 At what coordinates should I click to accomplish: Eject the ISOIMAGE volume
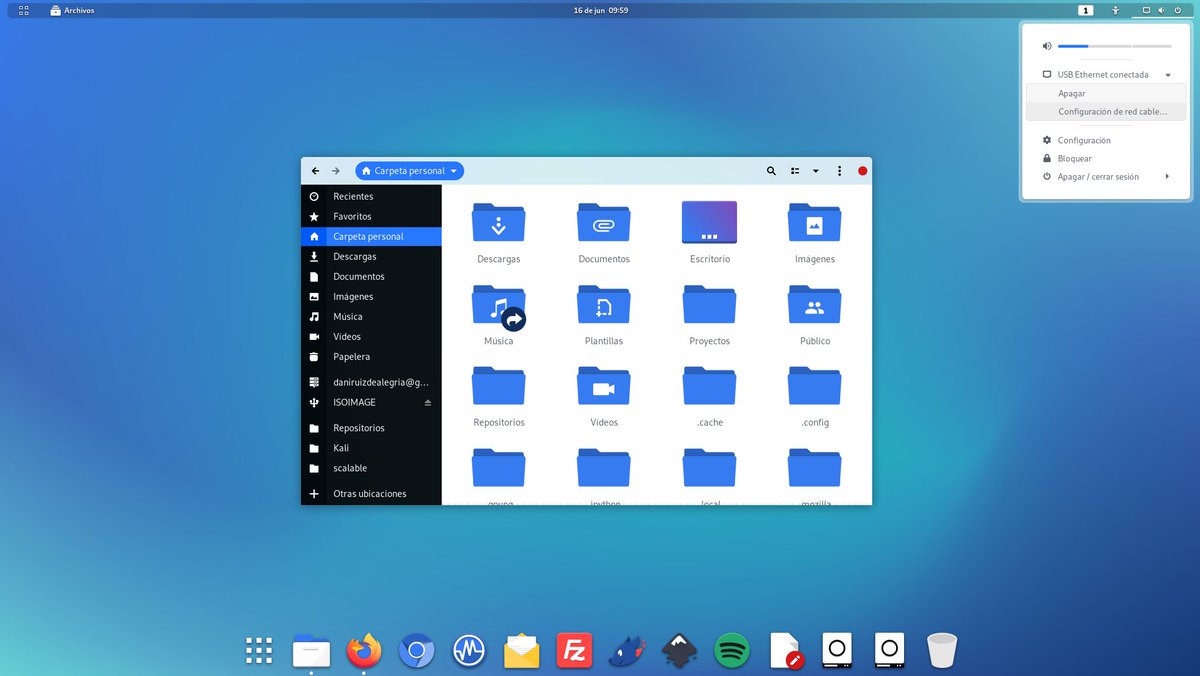pyautogui.click(x=428, y=403)
